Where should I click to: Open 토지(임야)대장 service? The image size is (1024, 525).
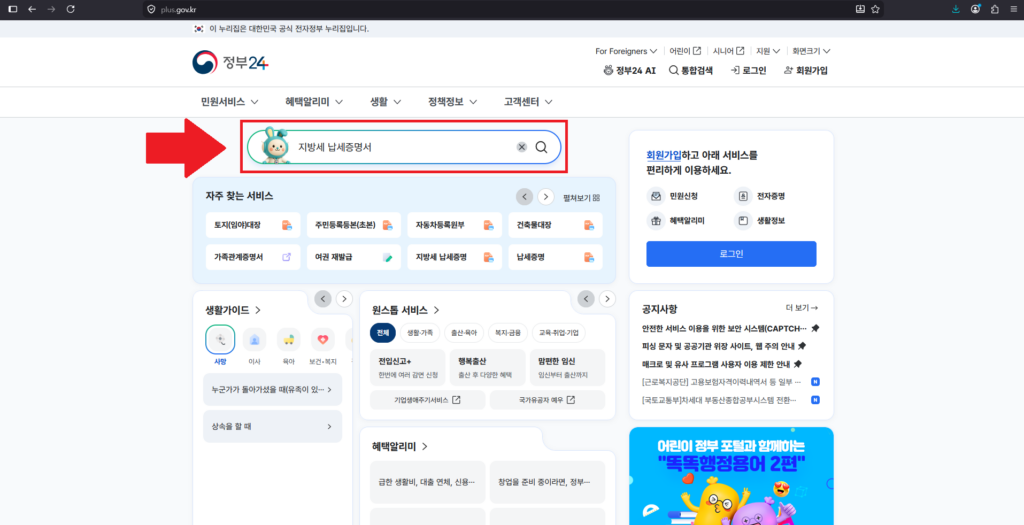click(253, 225)
